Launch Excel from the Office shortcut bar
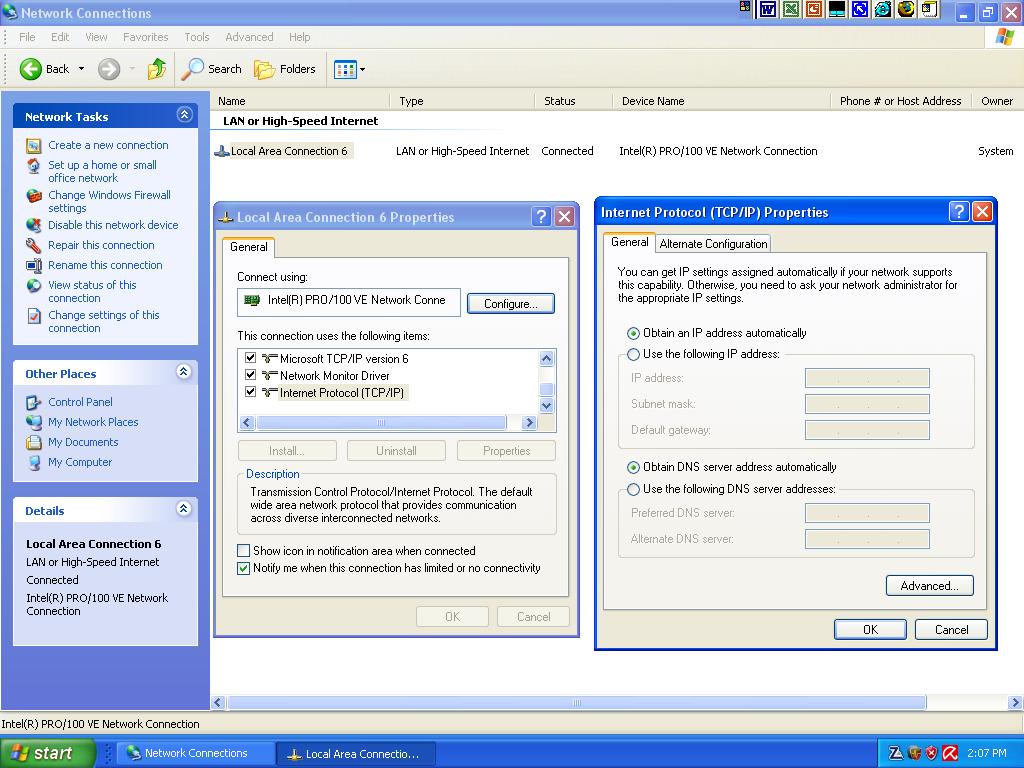The height and width of the screenshot is (768, 1024). [x=791, y=9]
